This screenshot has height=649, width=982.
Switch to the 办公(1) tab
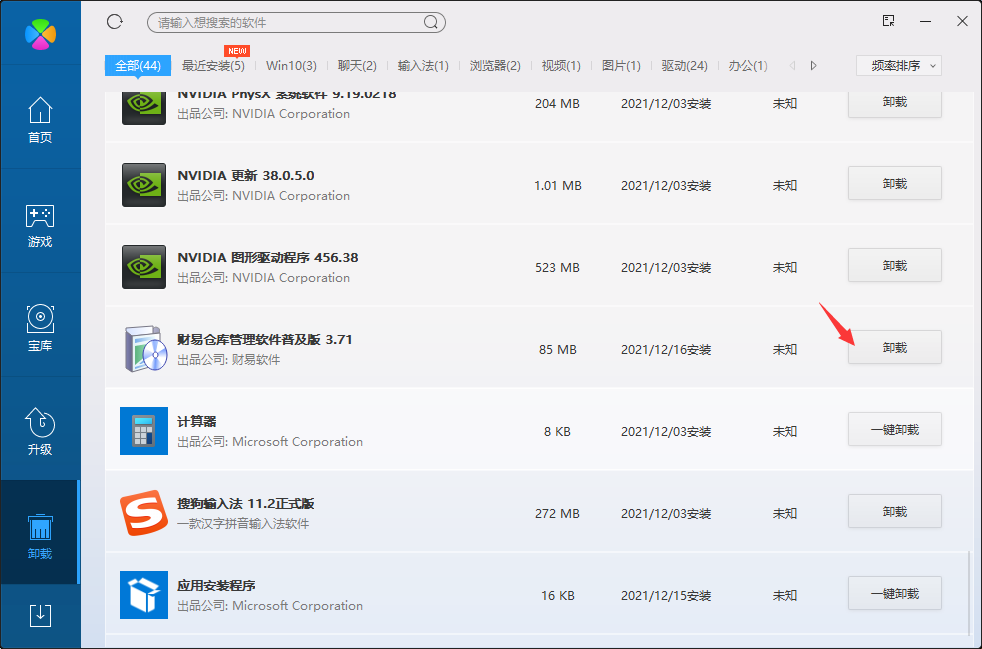pos(748,65)
